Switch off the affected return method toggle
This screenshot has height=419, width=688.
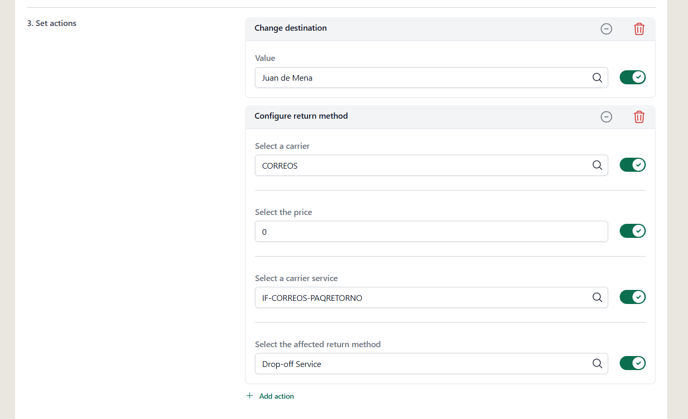click(x=632, y=363)
